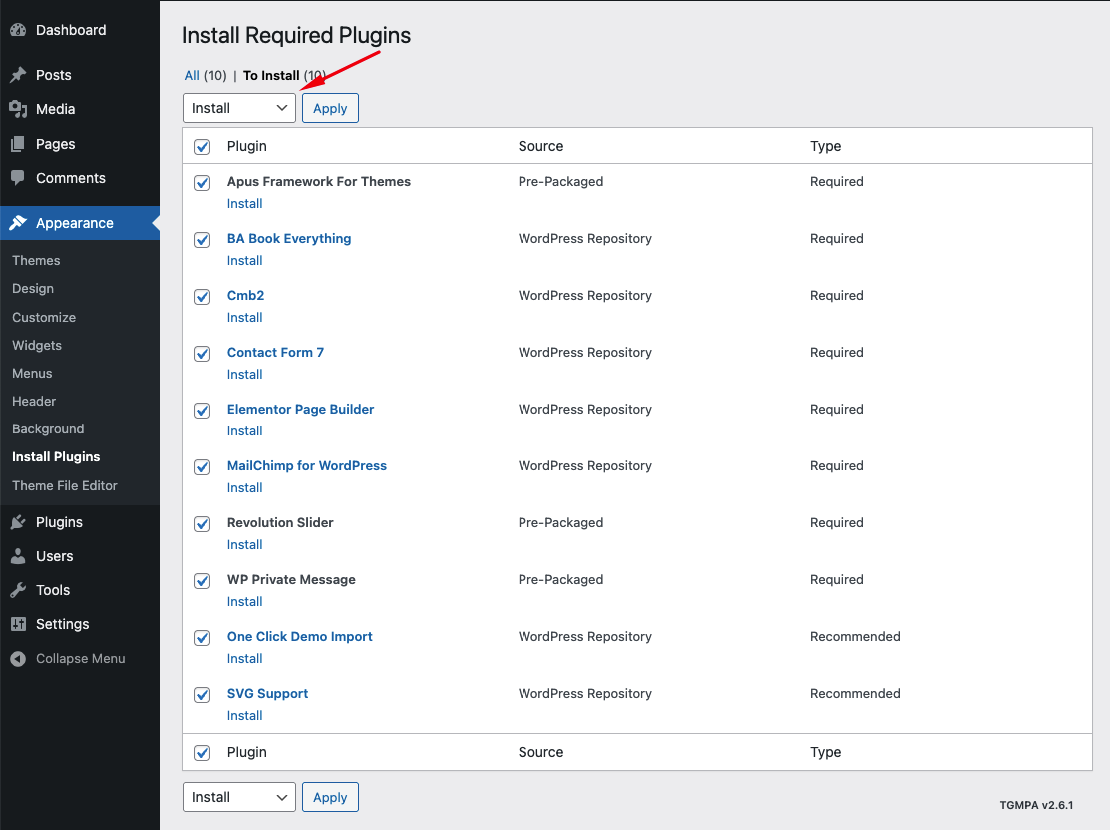Go to Customize under Appearance
The width and height of the screenshot is (1110, 830).
[44, 317]
